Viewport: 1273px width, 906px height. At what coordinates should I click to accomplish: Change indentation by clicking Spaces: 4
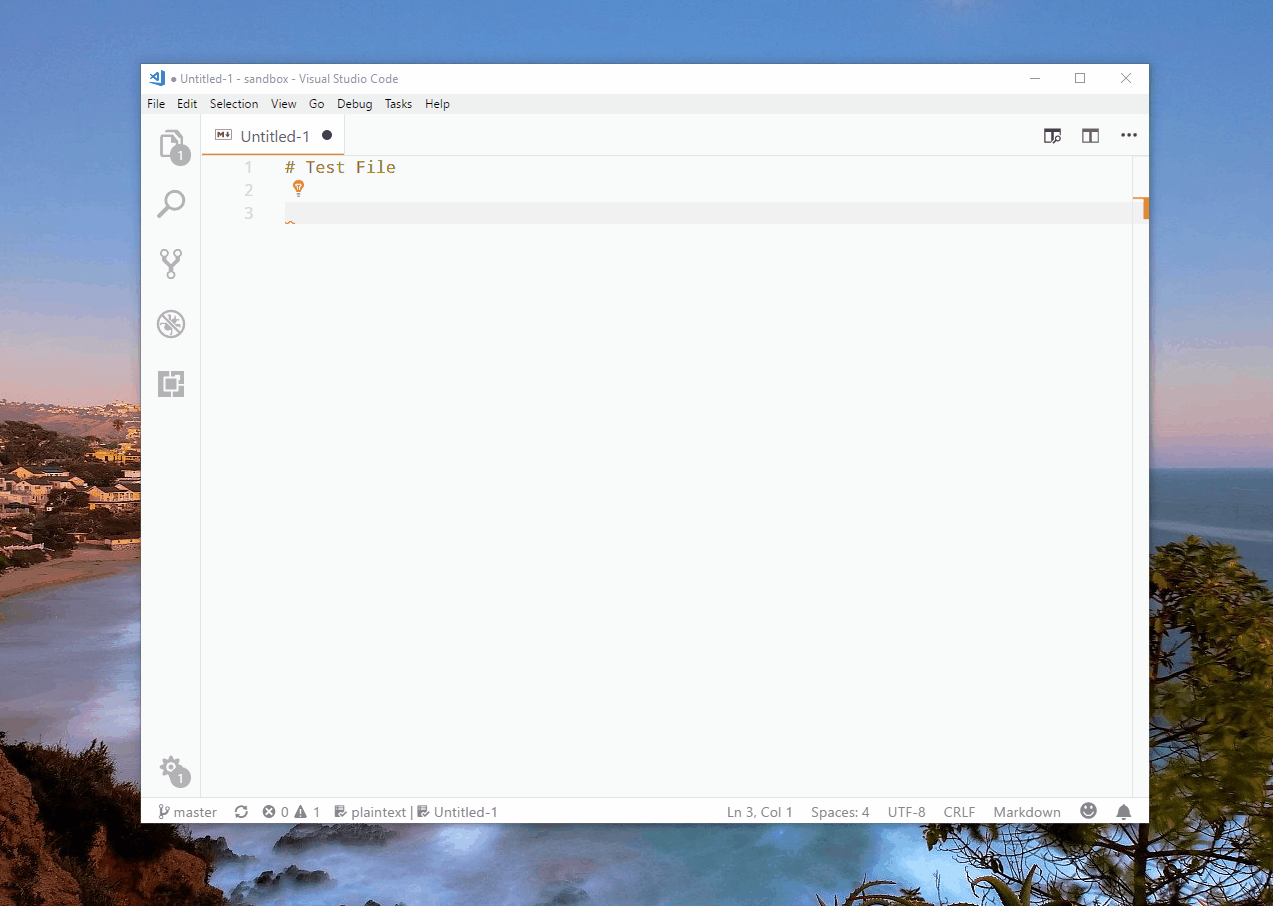(x=839, y=811)
